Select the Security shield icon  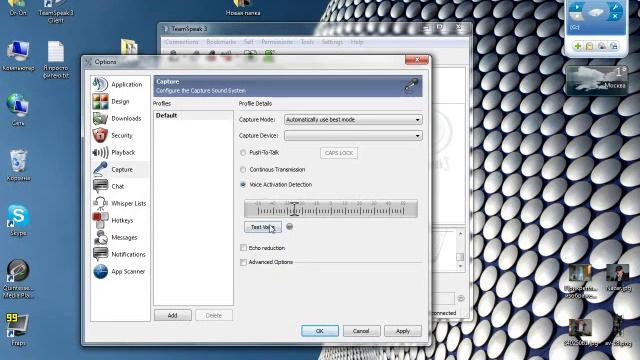coord(100,135)
